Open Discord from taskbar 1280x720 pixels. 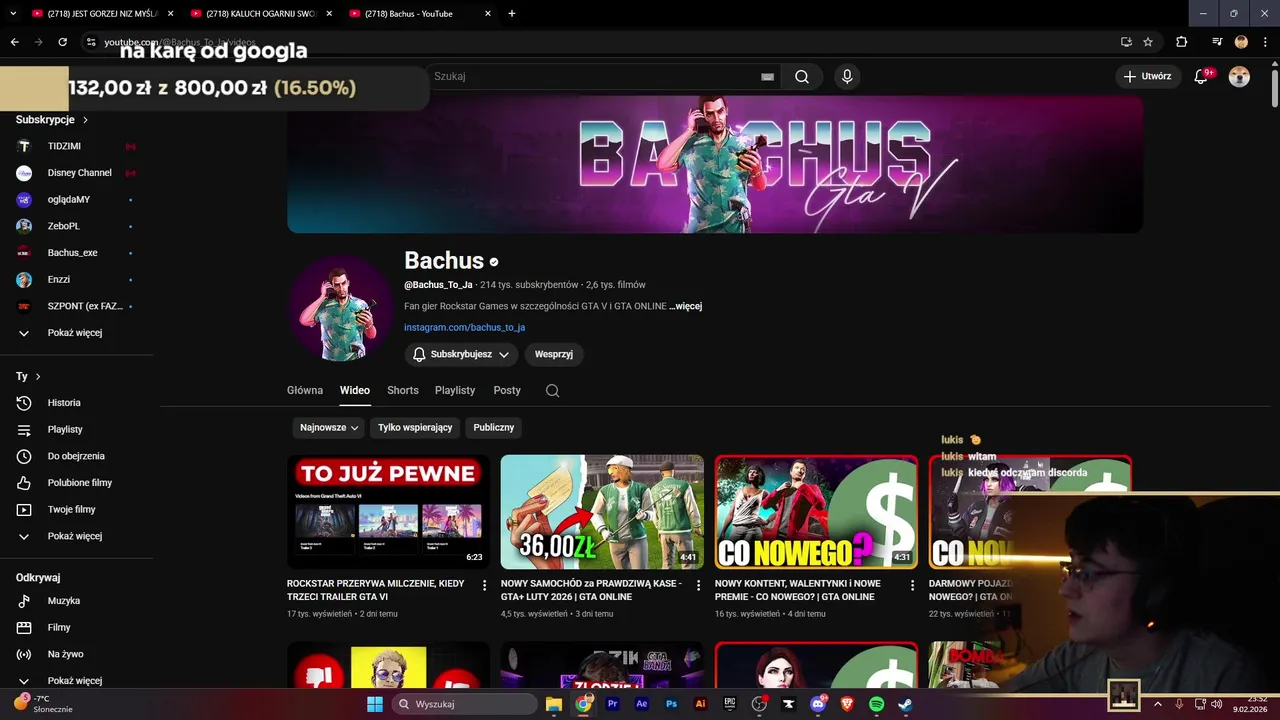818,704
